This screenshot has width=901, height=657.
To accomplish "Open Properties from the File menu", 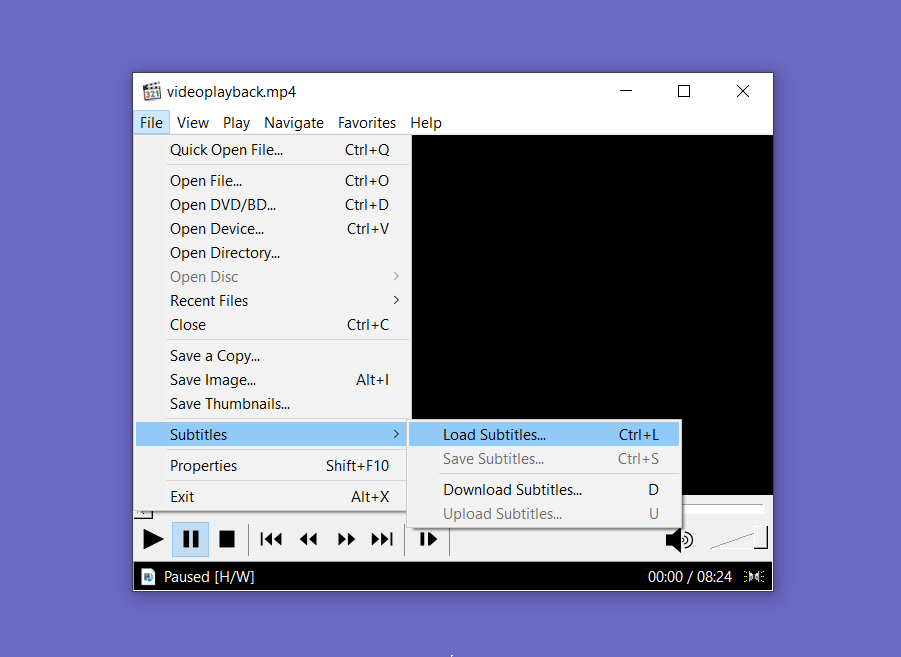I will click(272, 466).
